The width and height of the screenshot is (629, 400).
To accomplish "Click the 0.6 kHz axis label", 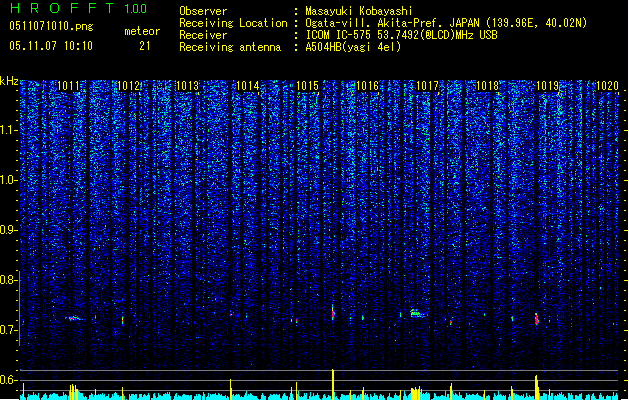I will click(x=9, y=380).
